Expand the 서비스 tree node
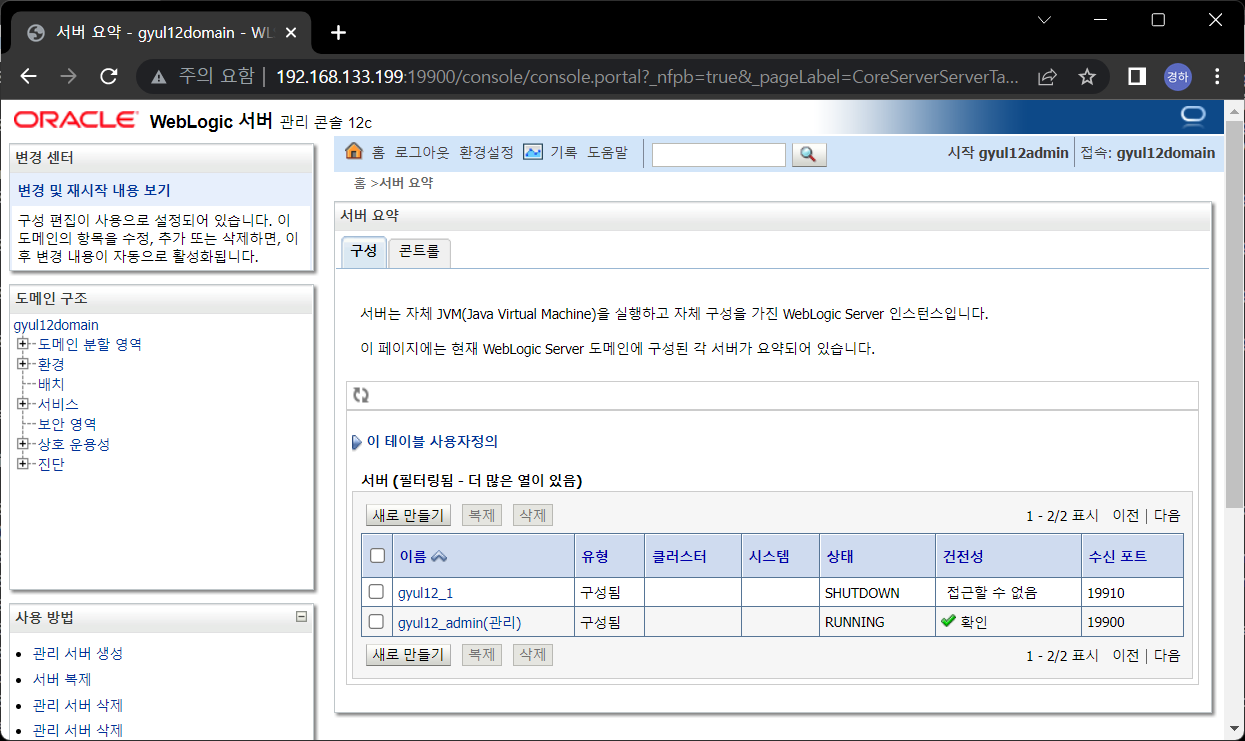Image resolution: width=1245 pixels, height=741 pixels. pyautogui.click(x=22, y=404)
